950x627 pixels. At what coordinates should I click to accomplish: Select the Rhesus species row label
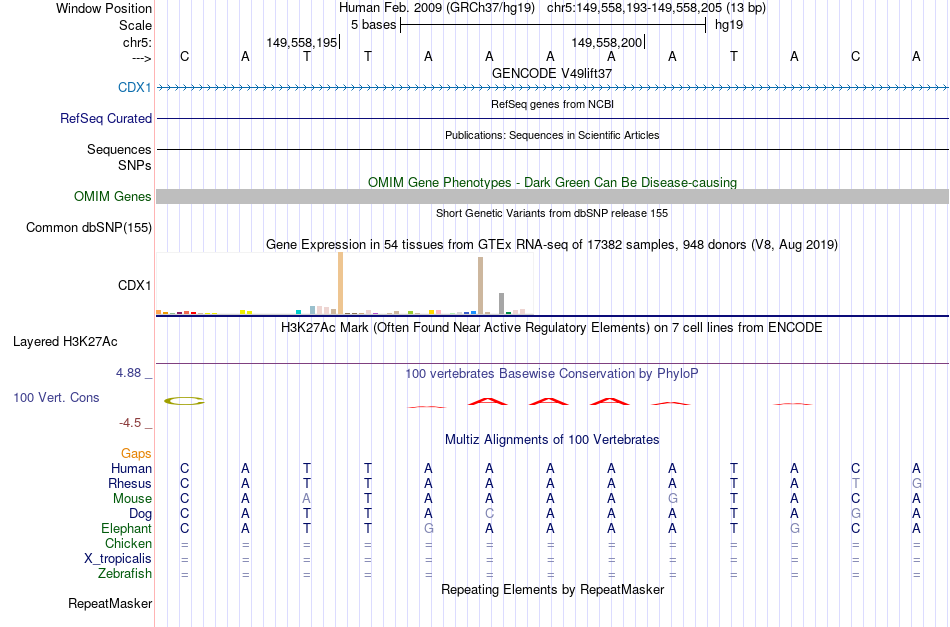(x=130, y=483)
